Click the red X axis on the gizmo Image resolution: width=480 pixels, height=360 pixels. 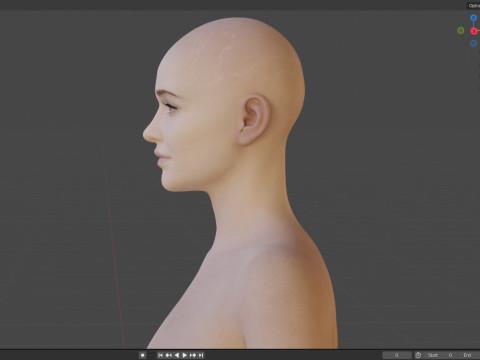pyautogui.click(x=474, y=31)
